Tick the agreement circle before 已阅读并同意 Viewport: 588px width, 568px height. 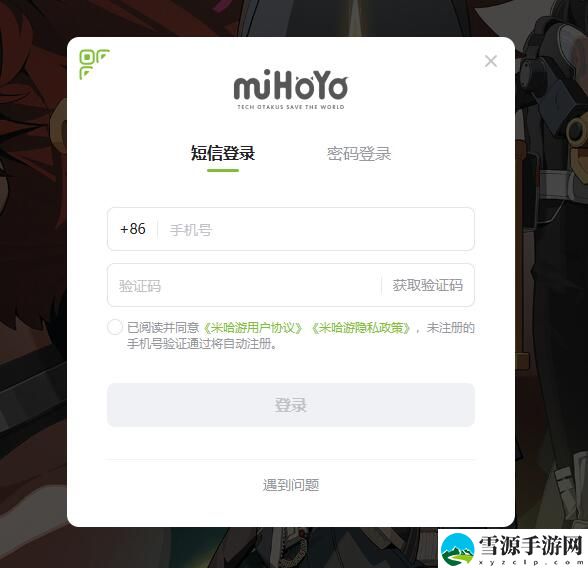(x=114, y=327)
